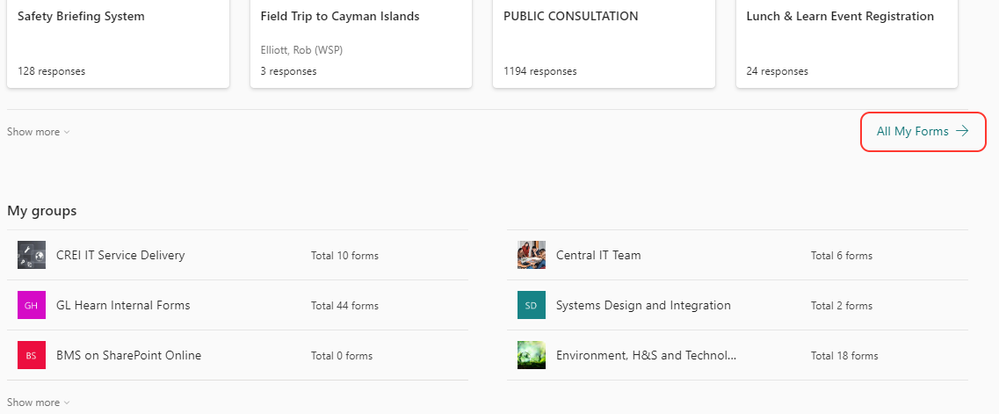Viewport: 999px width, 414px height.
Task: Open Central IT Team group avatar
Action: (531, 255)
